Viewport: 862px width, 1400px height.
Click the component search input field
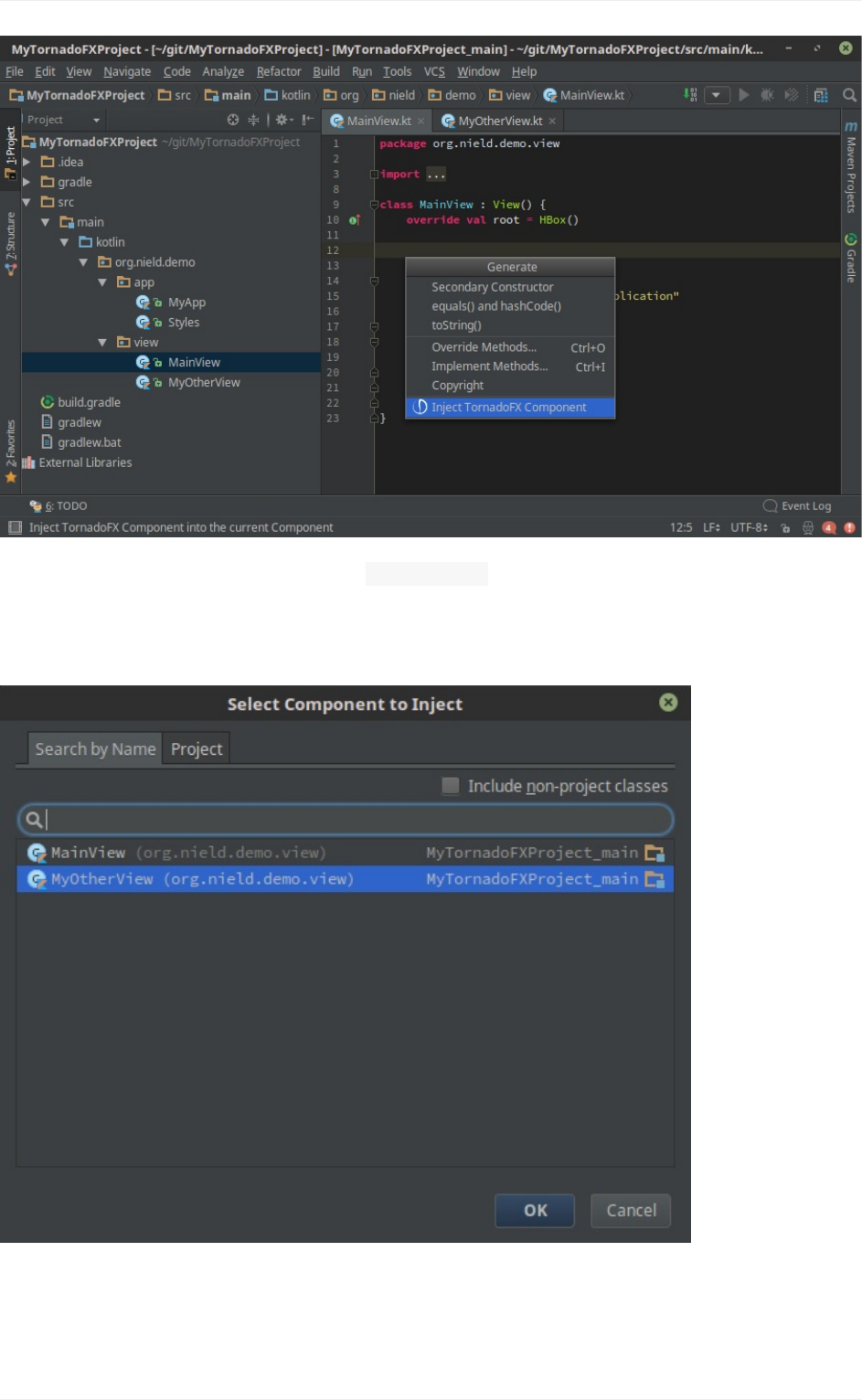click(x=346, y=819)
